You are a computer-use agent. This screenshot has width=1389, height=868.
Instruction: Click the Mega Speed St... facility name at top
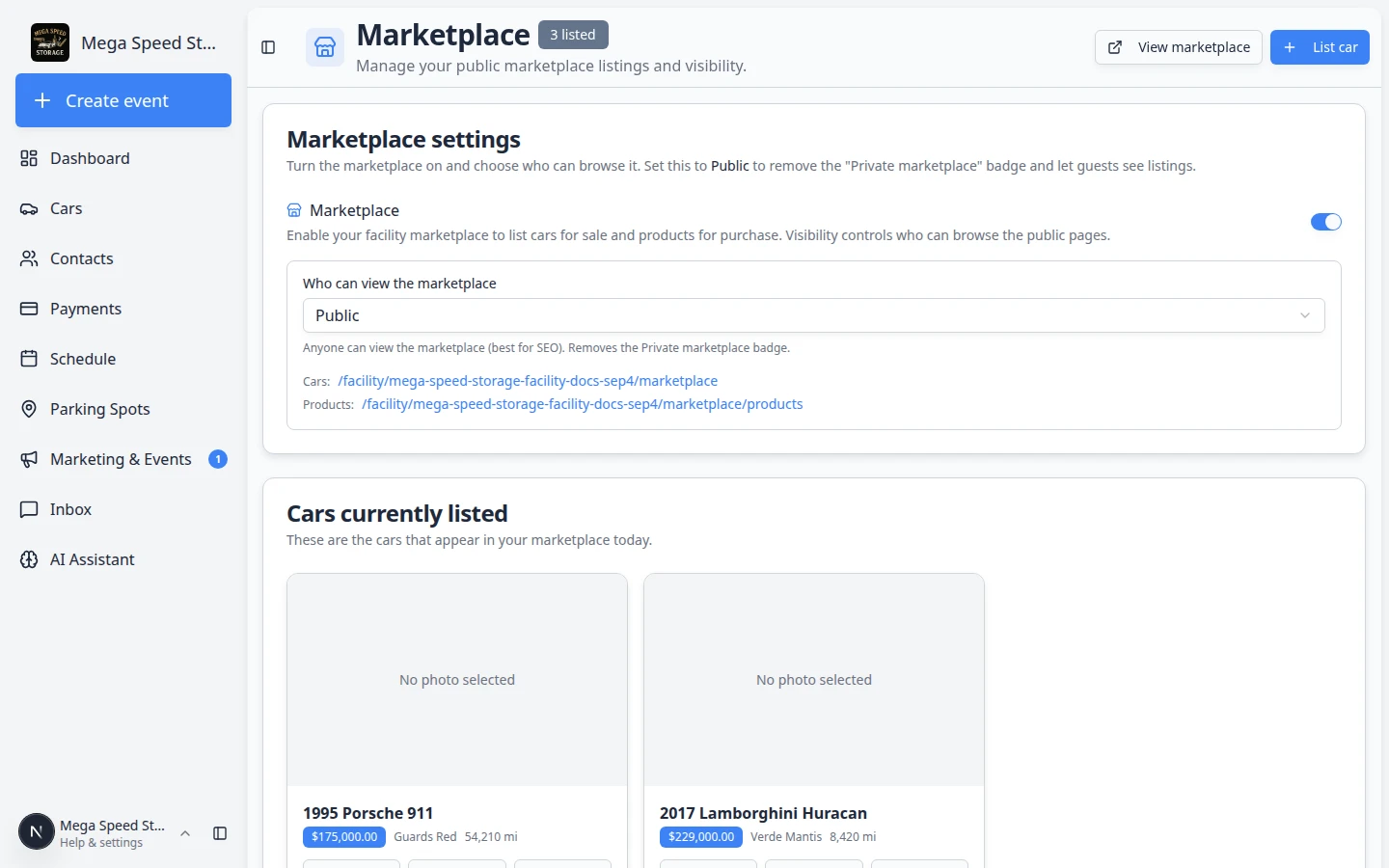point(149,42)
